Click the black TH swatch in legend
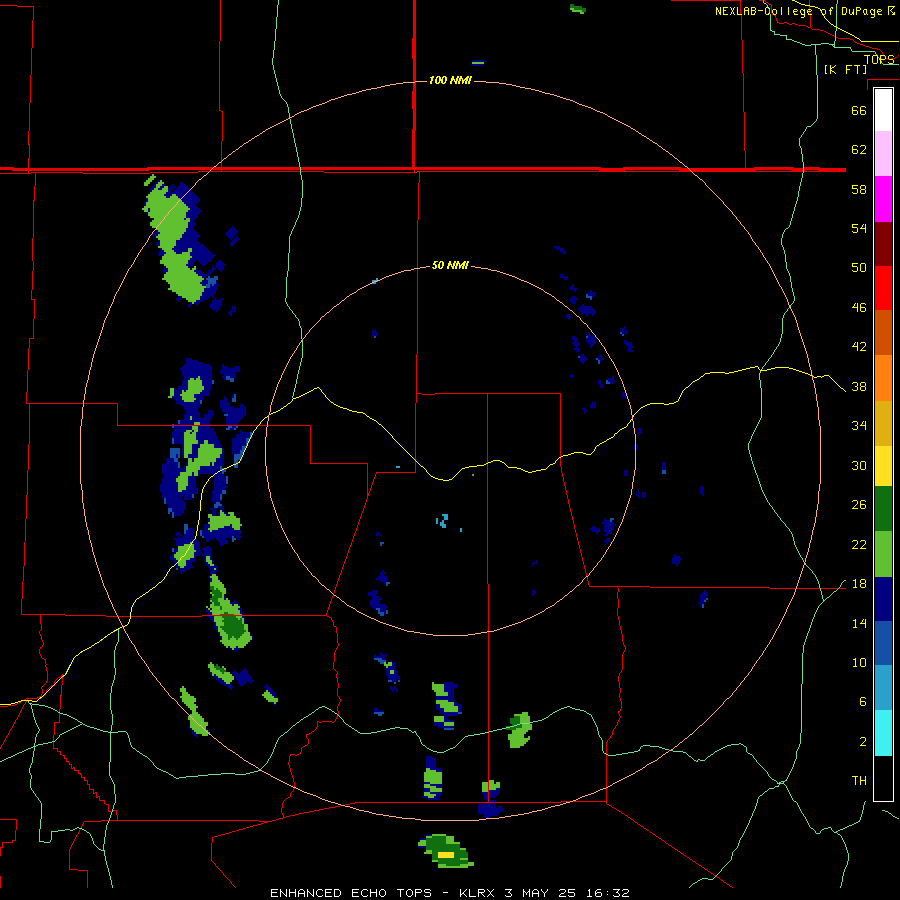Image resolution: width=900 pixels, height=900 pixels. (x=883, y=778)
